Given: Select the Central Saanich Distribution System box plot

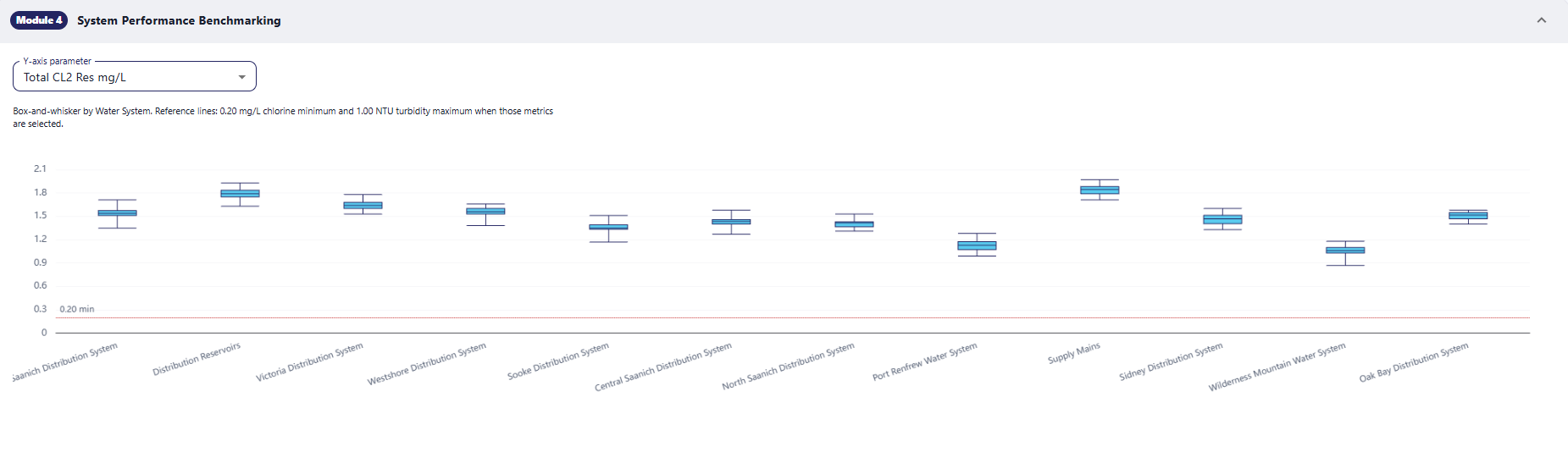Looking at the screenshot, I should pyautogui.click(x=731, y=222).
